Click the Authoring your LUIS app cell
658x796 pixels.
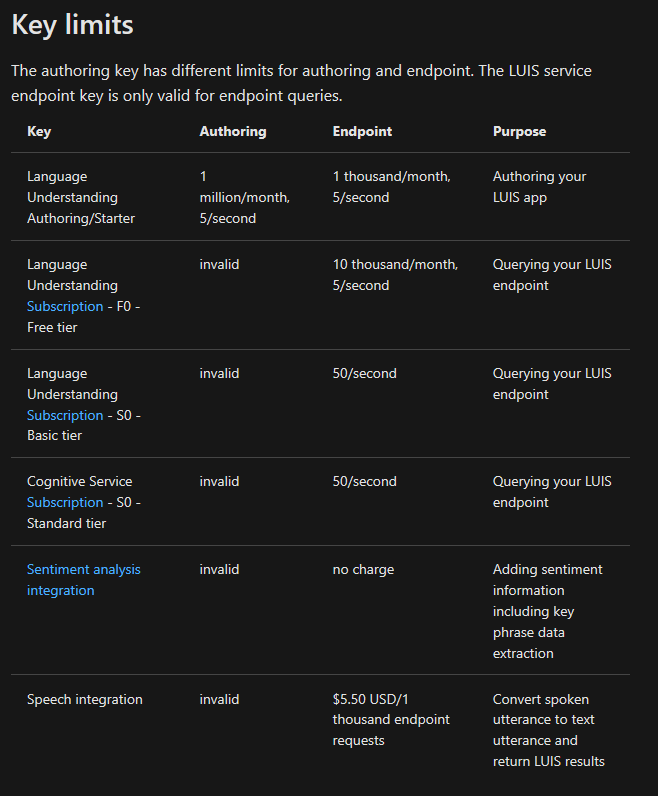pos(539,187)
